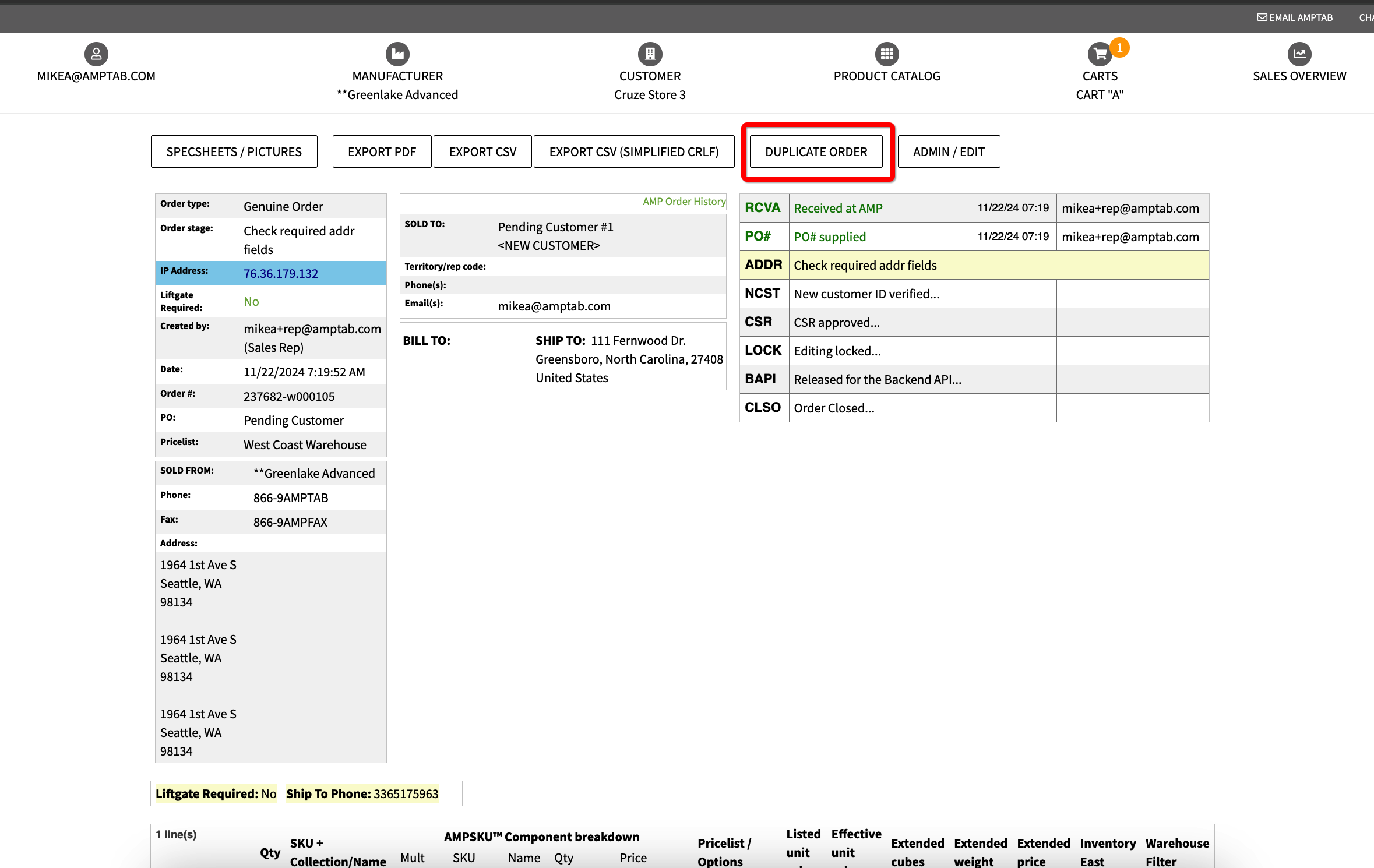This screenshot has height=868, width=1374.
Task: Click the Specsheets / Pictures button
Action: [234, 152]
